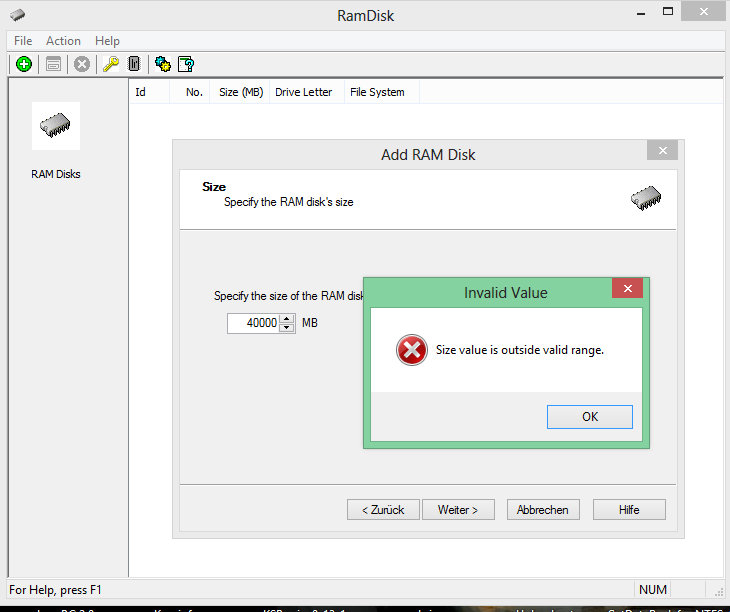Image resolution: width=730 pixels, height=612 pixels.
Task: Click the Size (MB) column header
Action: pos(241,92)
